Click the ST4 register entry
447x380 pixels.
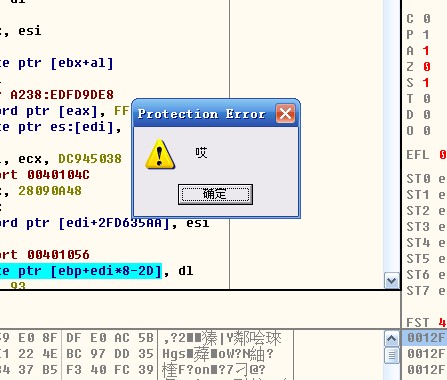[426, 243]
